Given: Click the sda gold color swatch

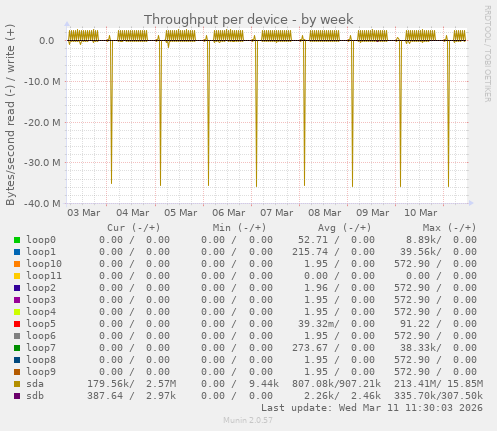Looking at the screenshot, I should point(17,384).
